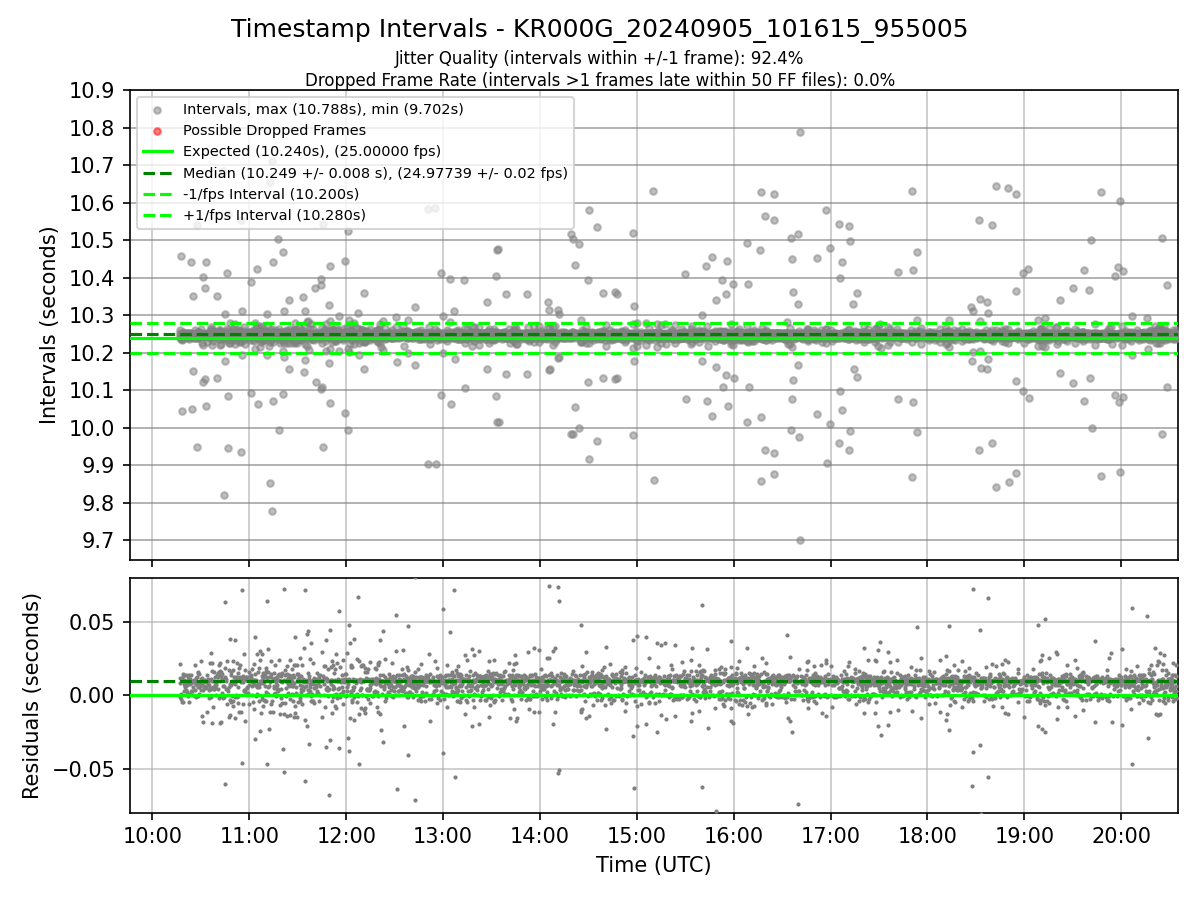Click the 10.6 y-axis tick label
The width and height of the screenshot is (1200, 900).
(92, 203)
